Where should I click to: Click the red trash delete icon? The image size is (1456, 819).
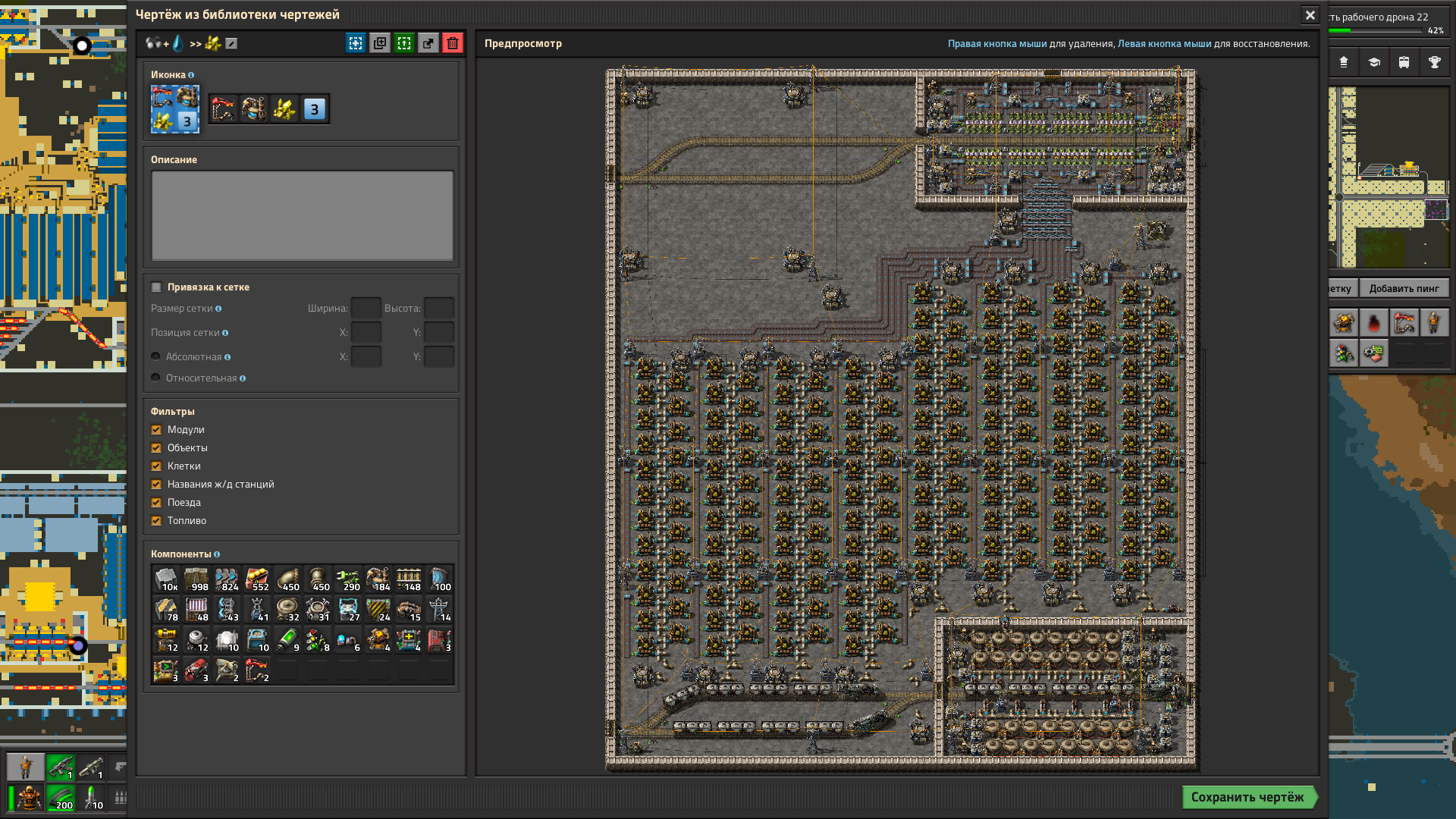coord(453,43)
